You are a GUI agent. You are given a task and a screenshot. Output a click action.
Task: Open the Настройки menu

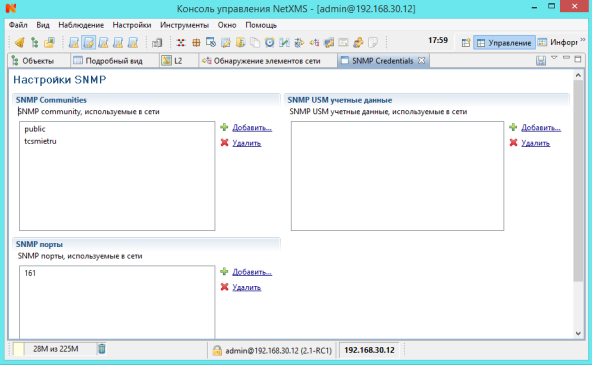132,25
